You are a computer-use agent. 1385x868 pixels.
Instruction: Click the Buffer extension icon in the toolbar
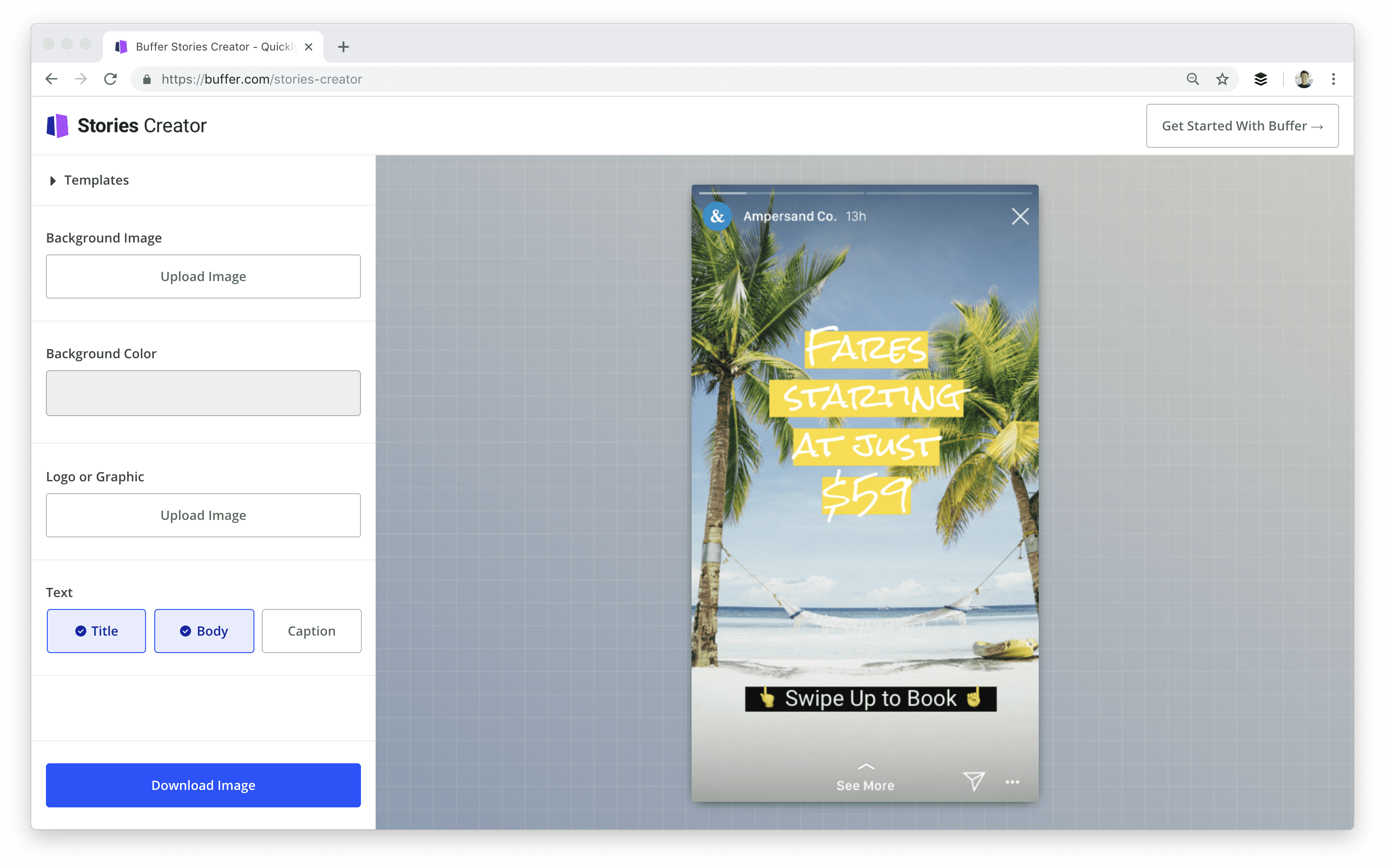(1261, 79)
